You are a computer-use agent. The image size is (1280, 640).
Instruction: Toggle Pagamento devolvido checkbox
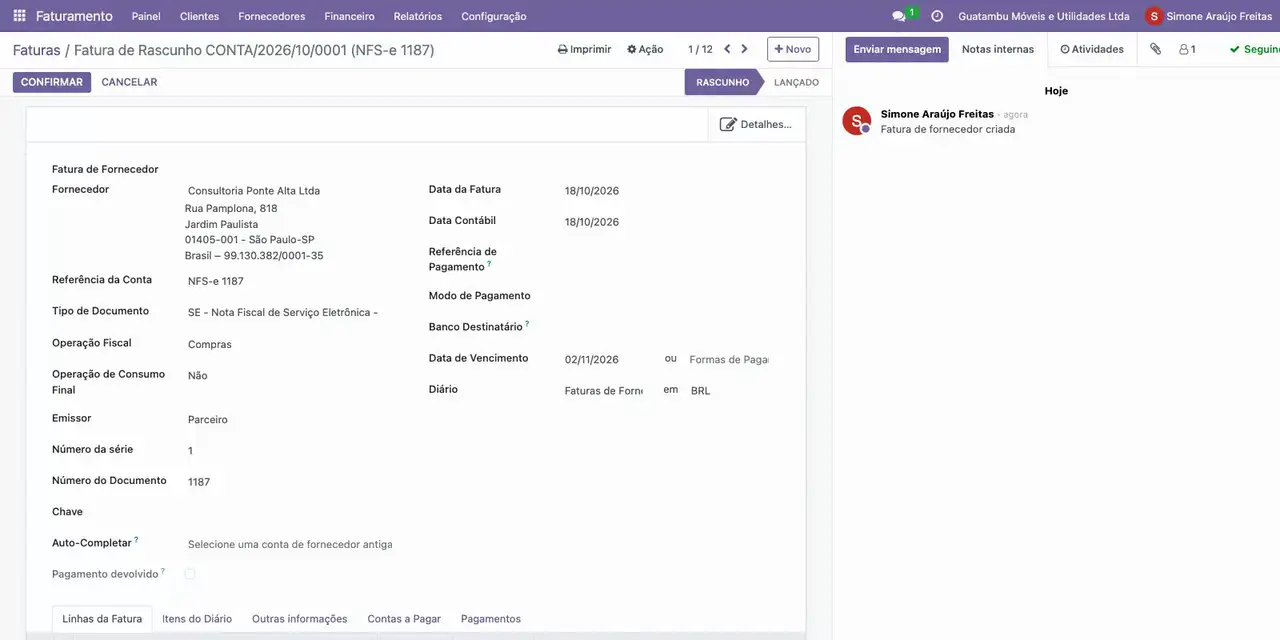(190, 574)
